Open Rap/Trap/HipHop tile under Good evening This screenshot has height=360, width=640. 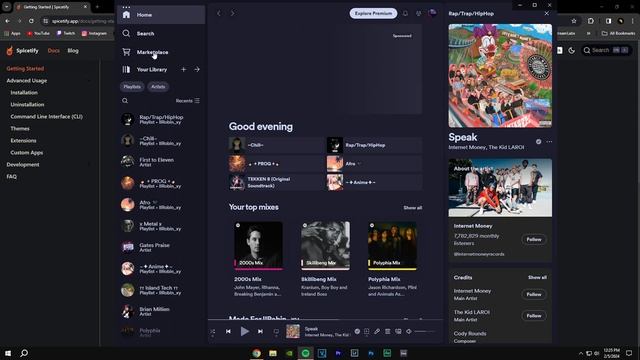374,145
